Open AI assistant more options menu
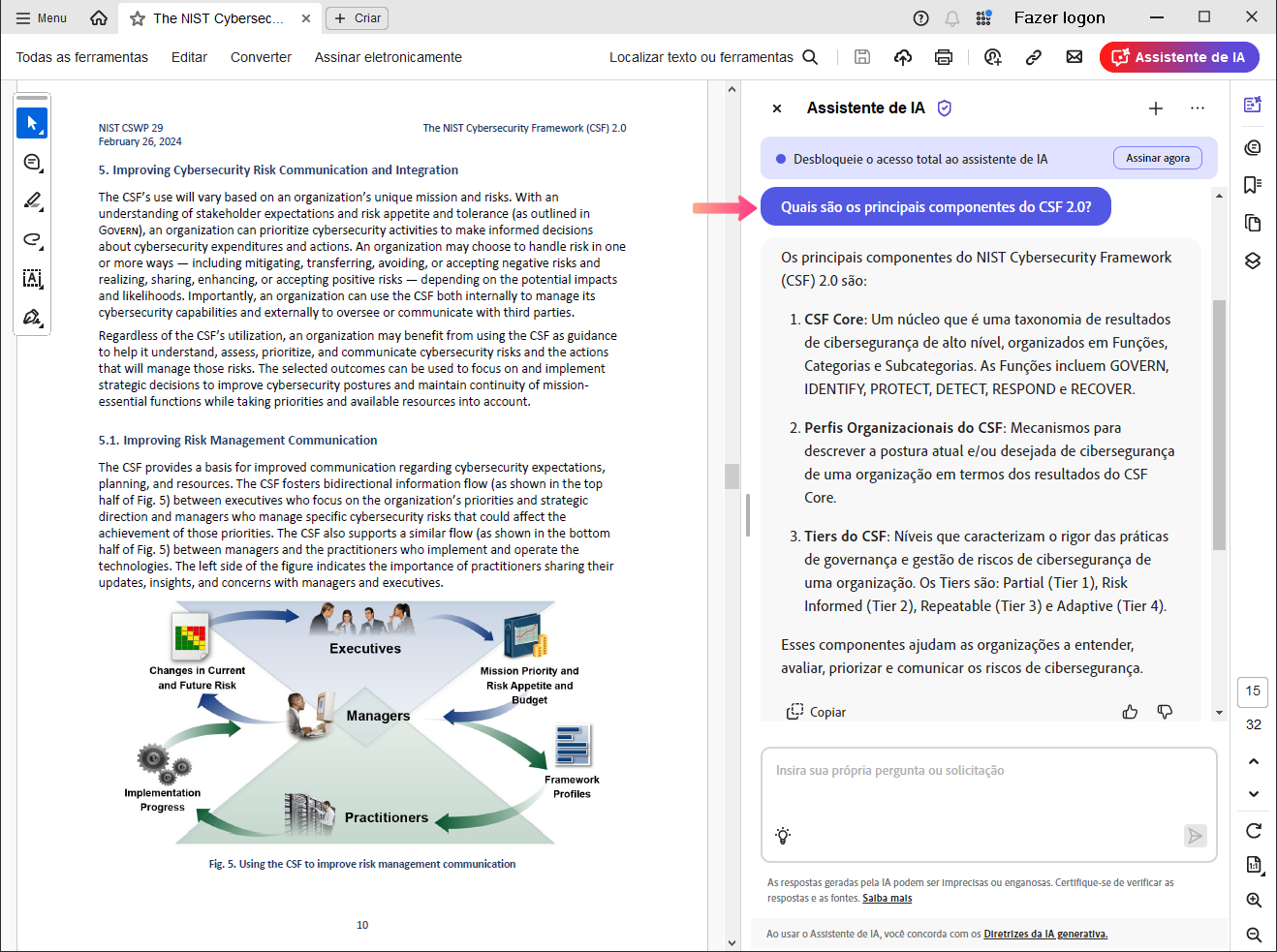This screenshot has width=1277, height=952. click(x=1198, y=108)
